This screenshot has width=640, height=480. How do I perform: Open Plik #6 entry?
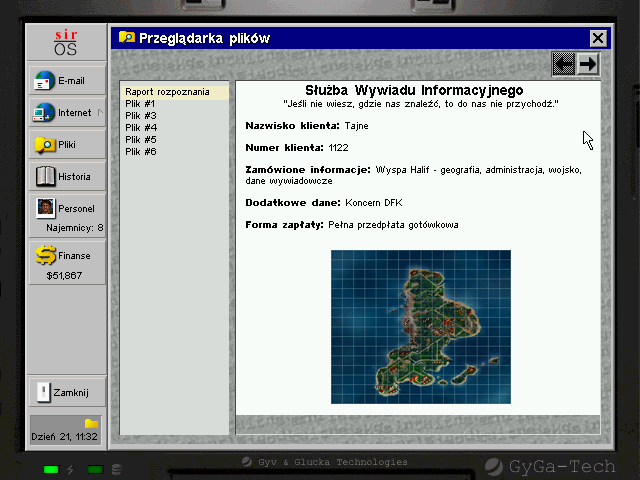coord(141,152)
